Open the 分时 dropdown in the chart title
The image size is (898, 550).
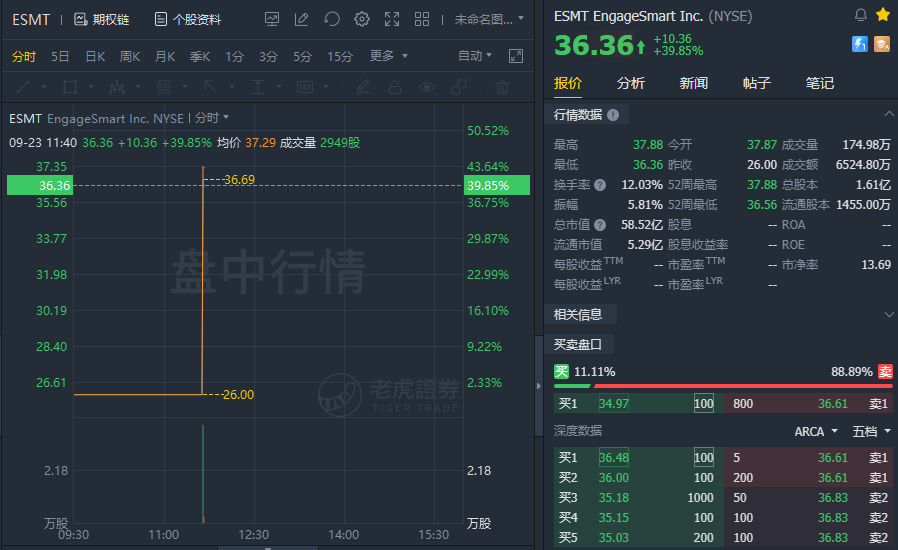click(211, 118)
